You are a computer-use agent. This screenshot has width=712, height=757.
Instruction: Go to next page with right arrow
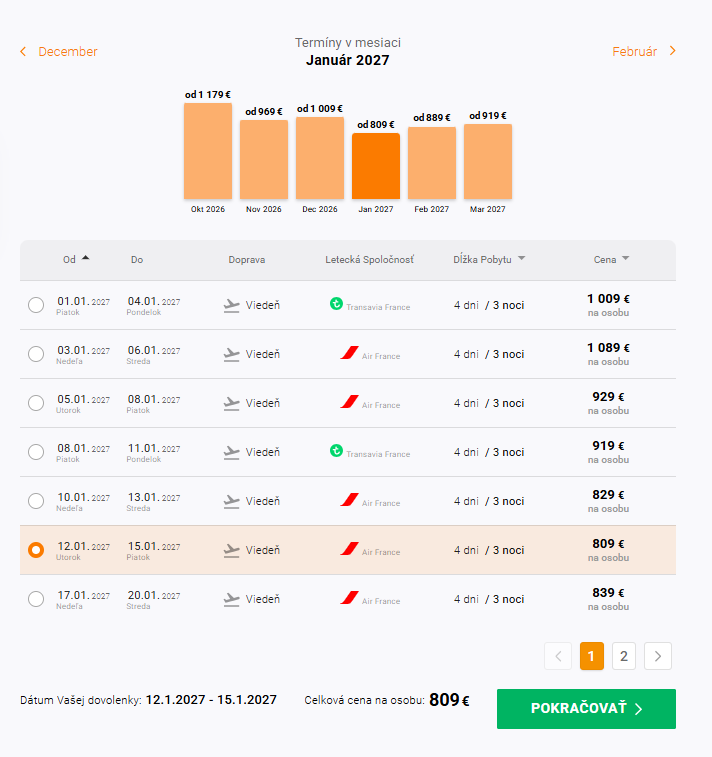tap(657, 656)
